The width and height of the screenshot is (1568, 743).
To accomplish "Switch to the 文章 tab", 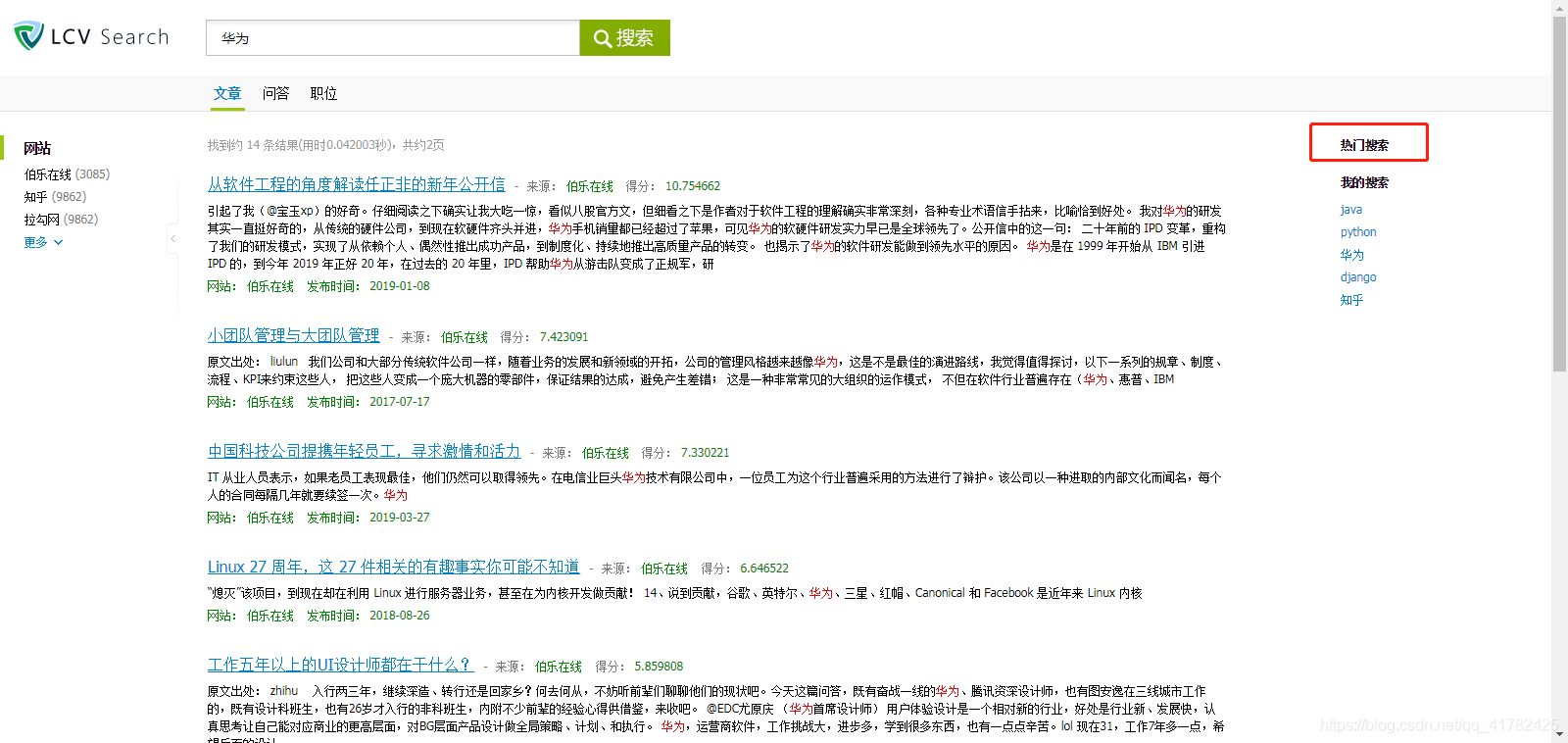I will click(x=227, y=93).
